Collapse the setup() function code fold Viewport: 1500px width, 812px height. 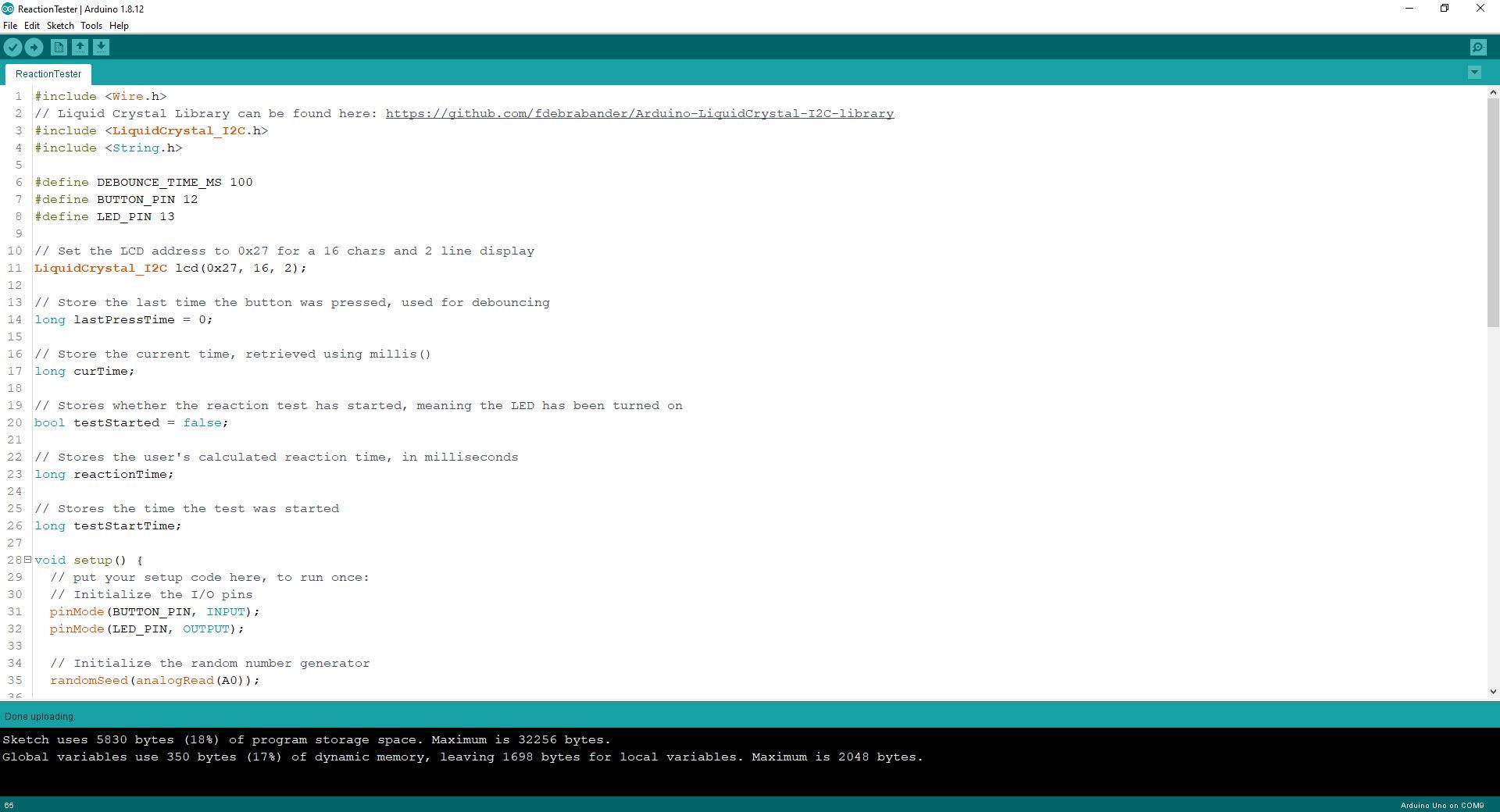click(27, 560)
